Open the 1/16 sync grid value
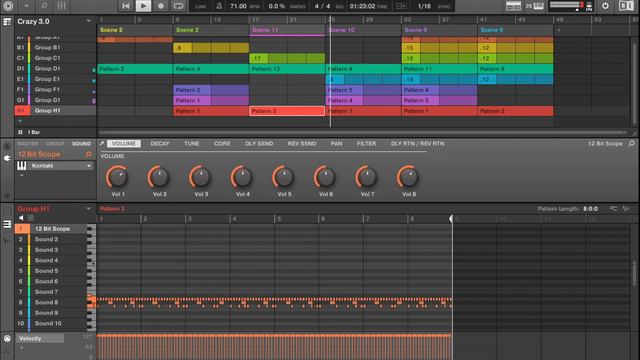 [424, 6]
